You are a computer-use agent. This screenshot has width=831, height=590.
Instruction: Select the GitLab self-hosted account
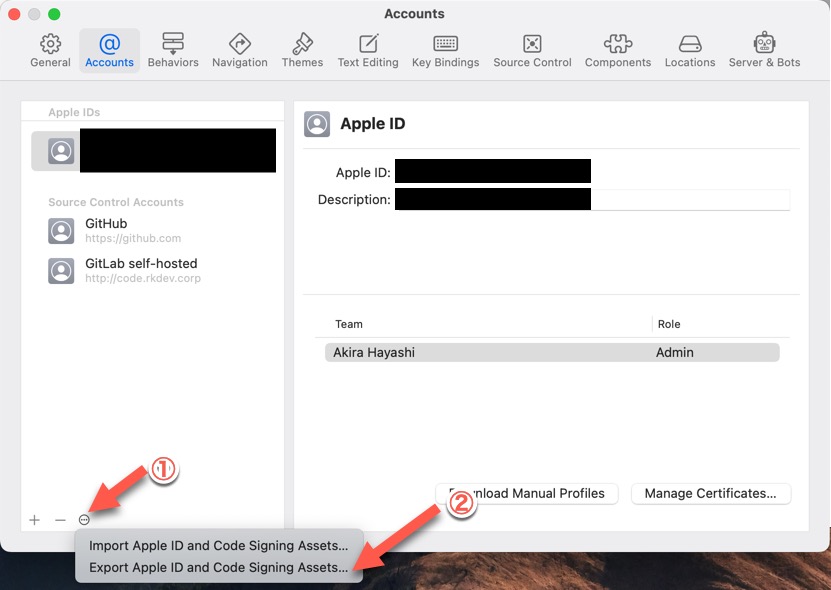tap(153, 270)
